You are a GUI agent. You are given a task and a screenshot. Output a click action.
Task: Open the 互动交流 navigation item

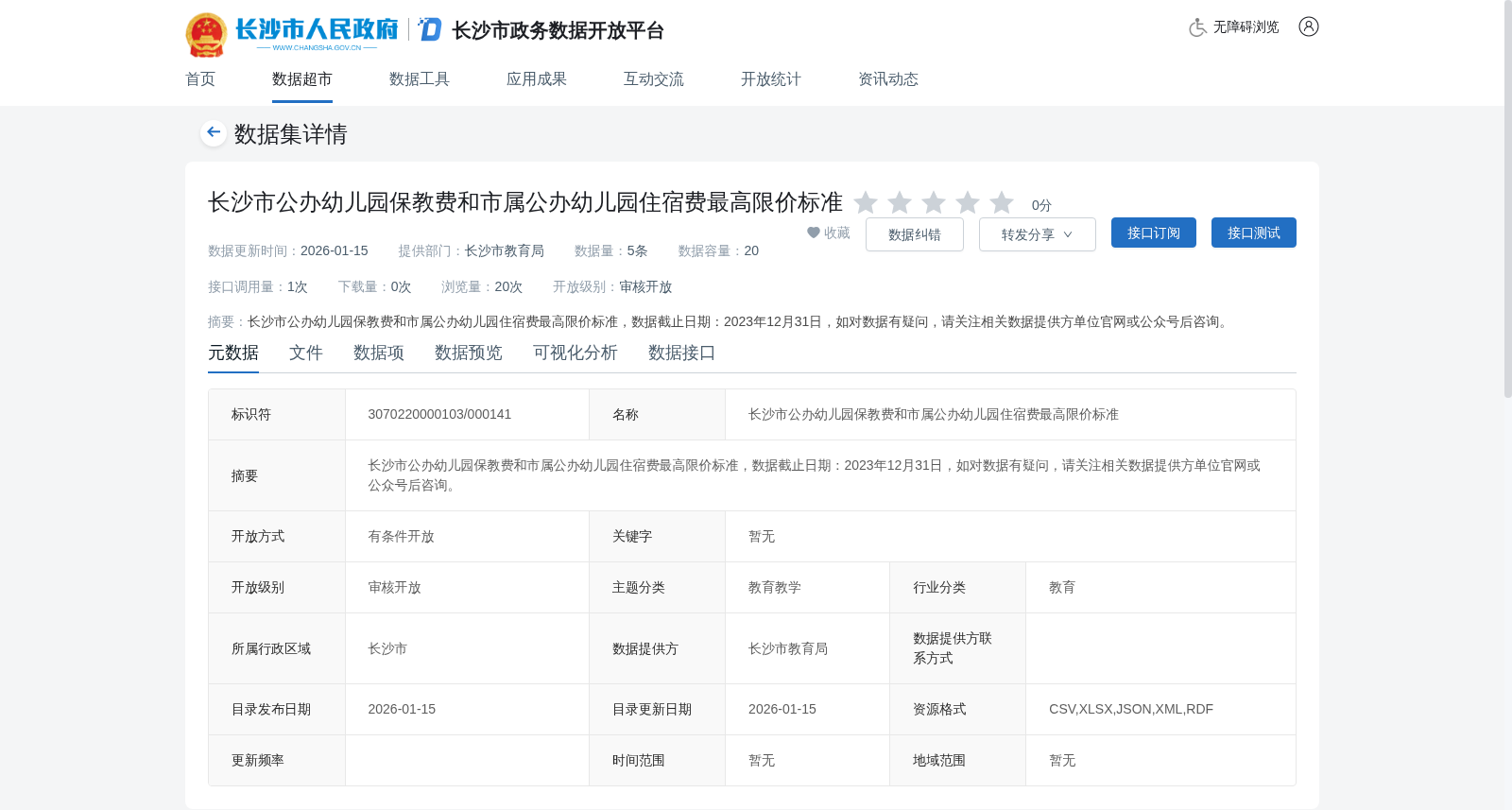click(654, 79)
